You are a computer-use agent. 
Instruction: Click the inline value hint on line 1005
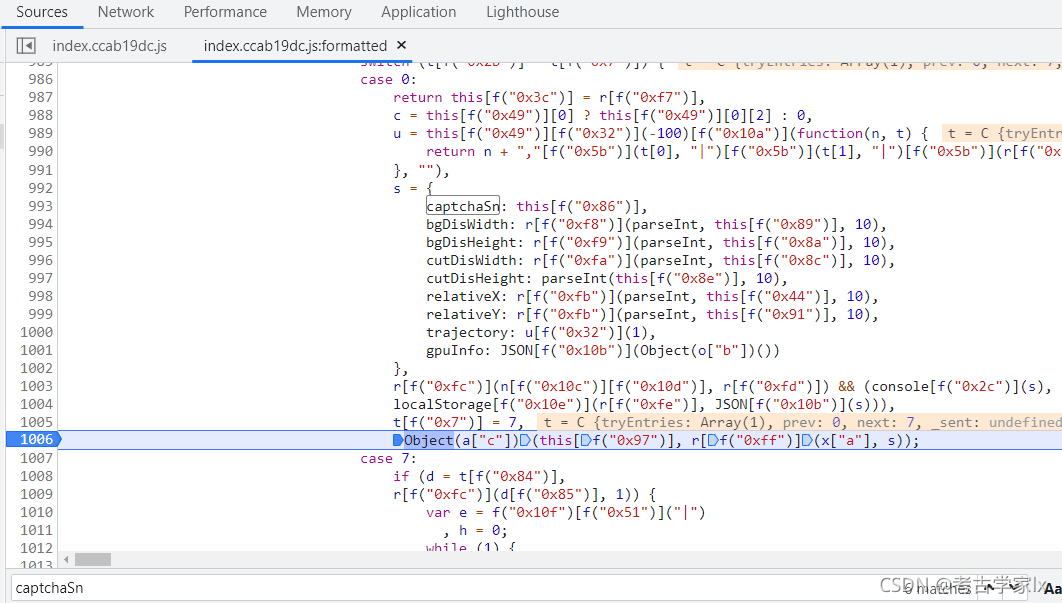click(x=799, y=423)
